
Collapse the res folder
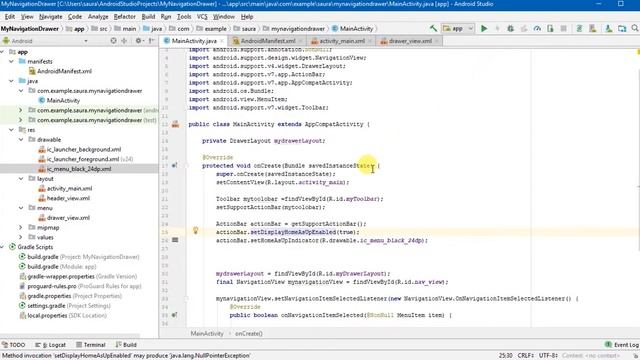tap(11, 130)
